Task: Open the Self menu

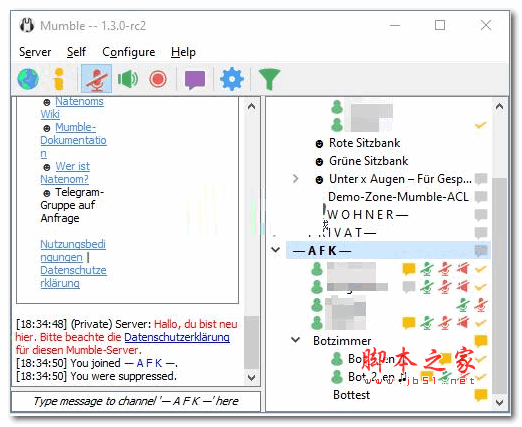Action: [x=76, y=52]
